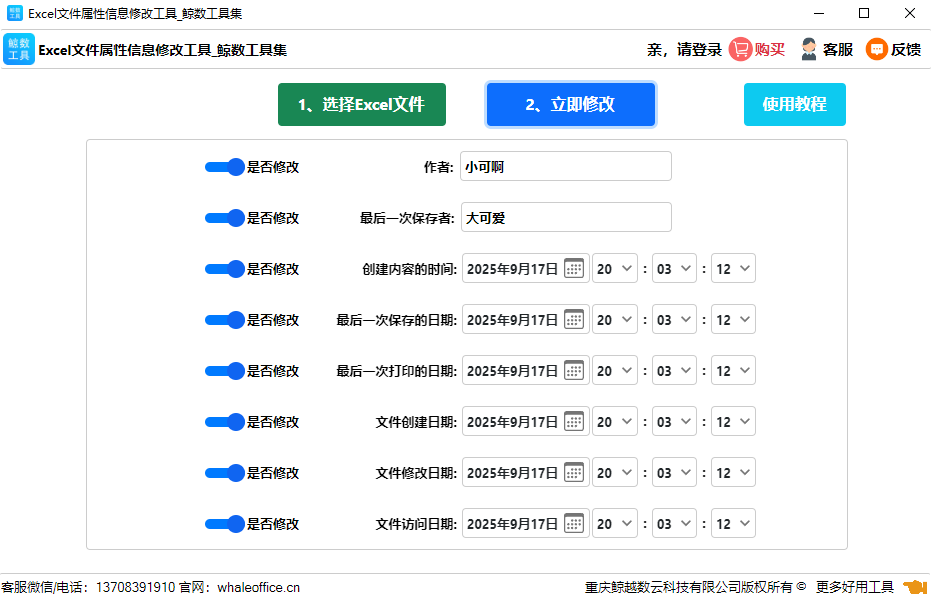
Task: Toggle 是否修改 switch for 文件访问日期
Action: tap(224, 524)
